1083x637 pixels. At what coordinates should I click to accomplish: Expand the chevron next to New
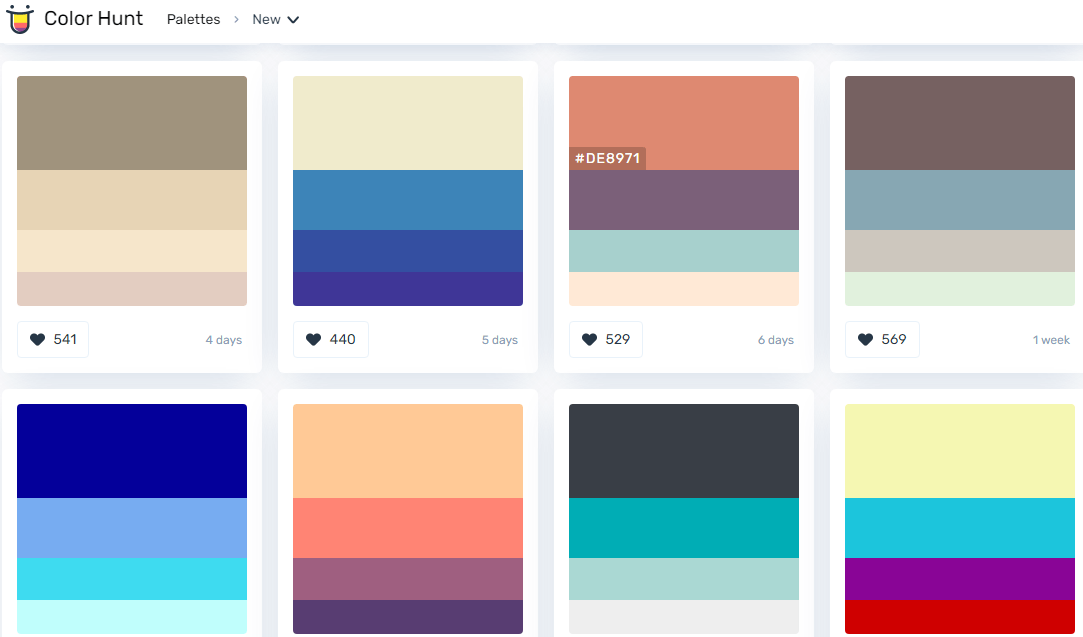293,19
